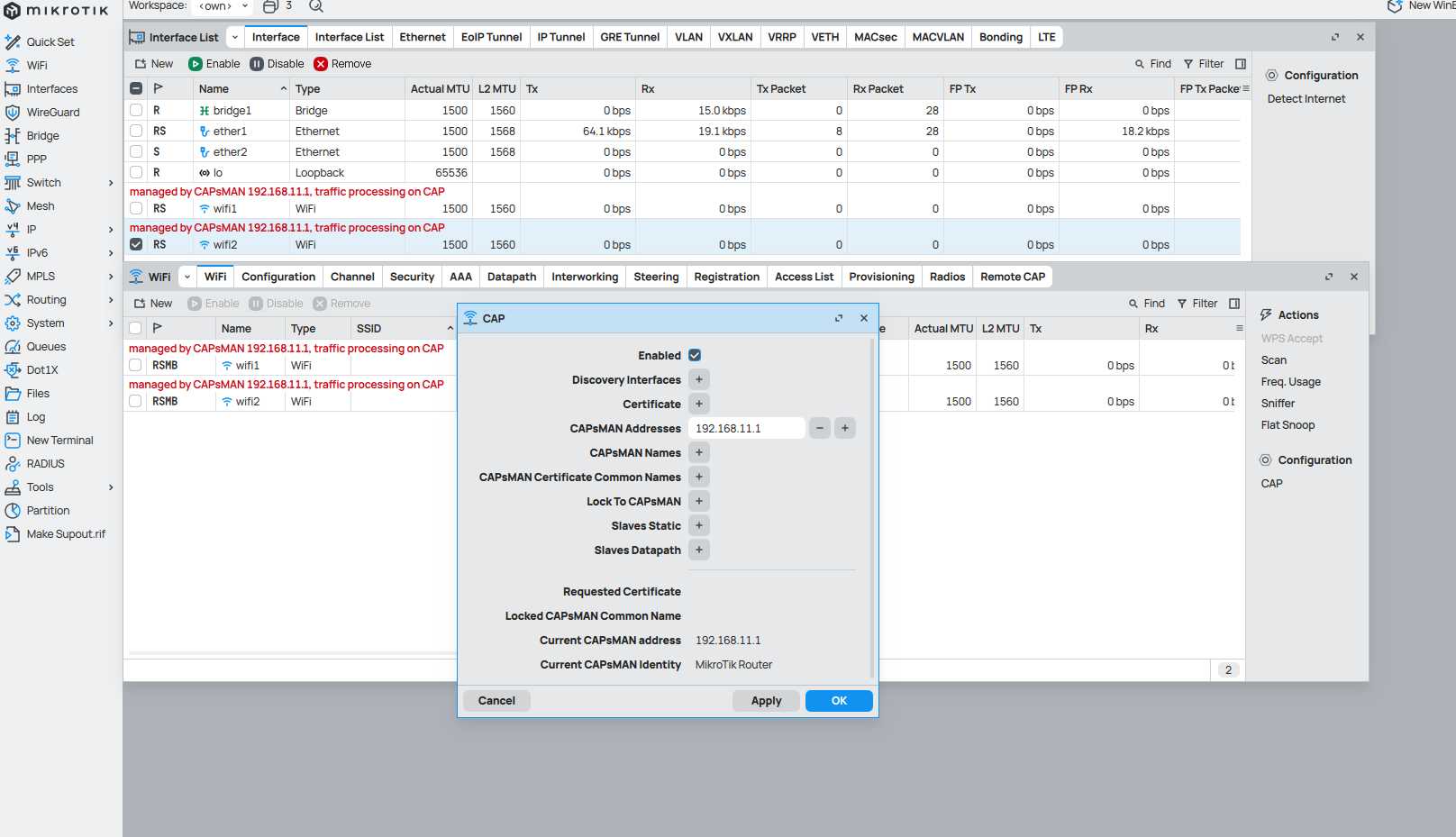Click the red Remove icon in Interface toolbar
The height and width of the screenshot is (837, 1456).
click(321, 64)
